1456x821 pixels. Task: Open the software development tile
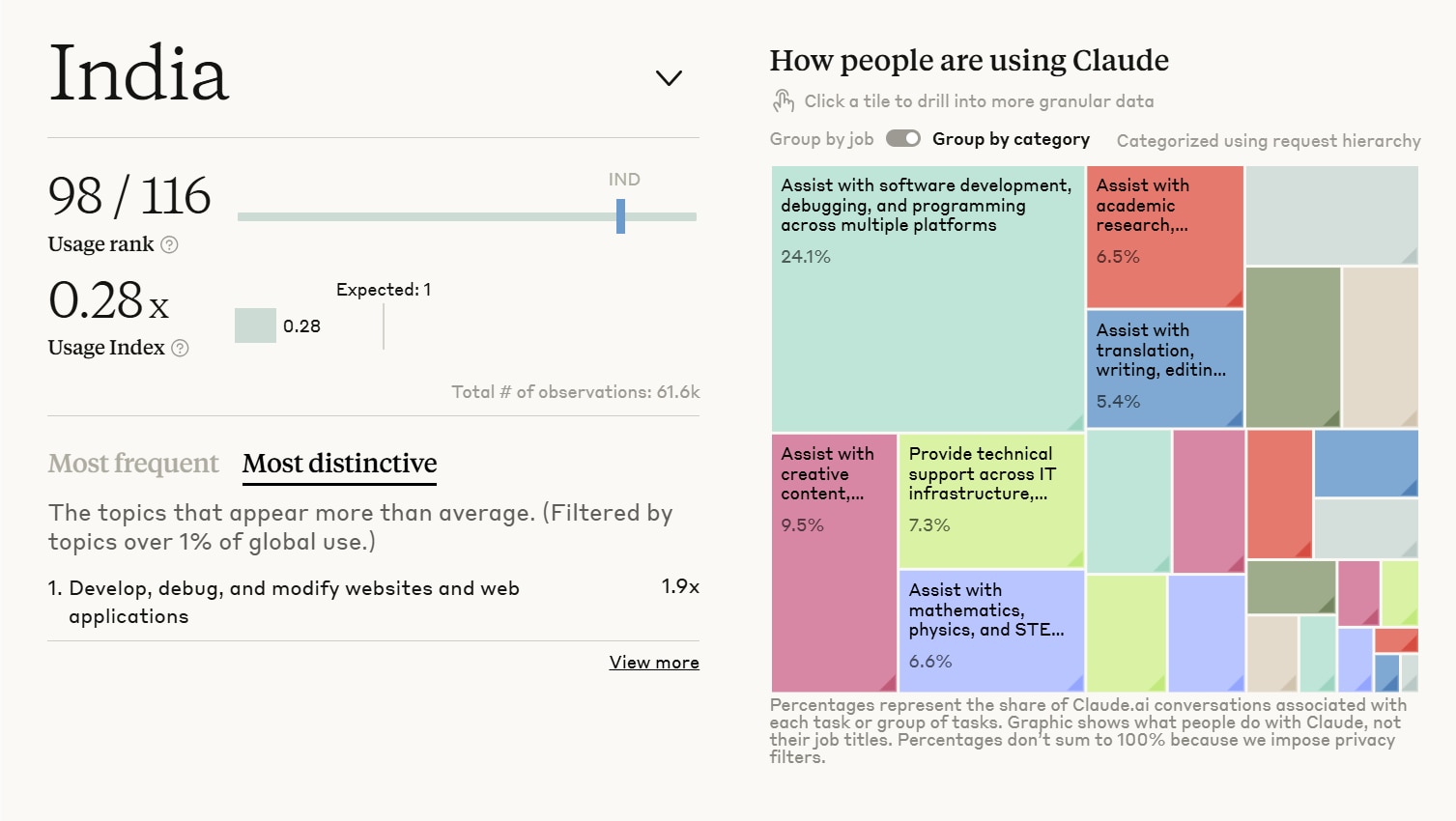928,299
